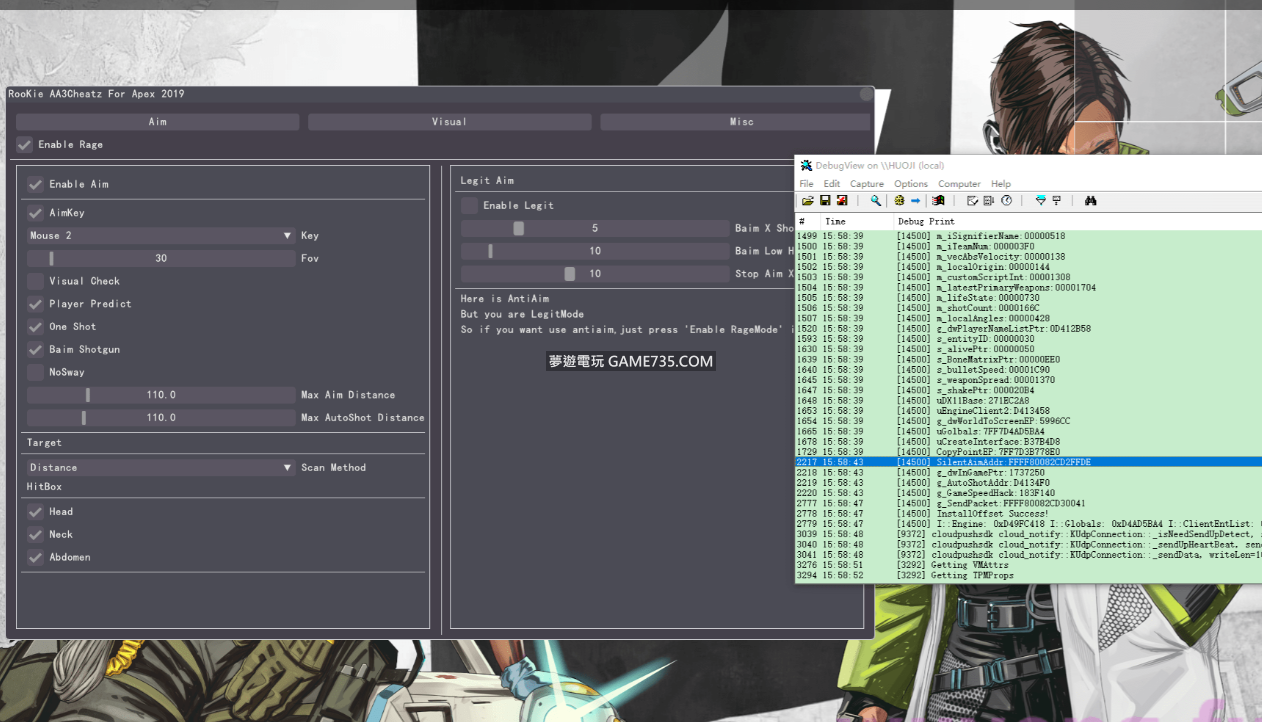Screen dimensions: 1262x722
Task: Open the Options menu in DebugView
Action: pyautogui.click(x=910, y=184)
